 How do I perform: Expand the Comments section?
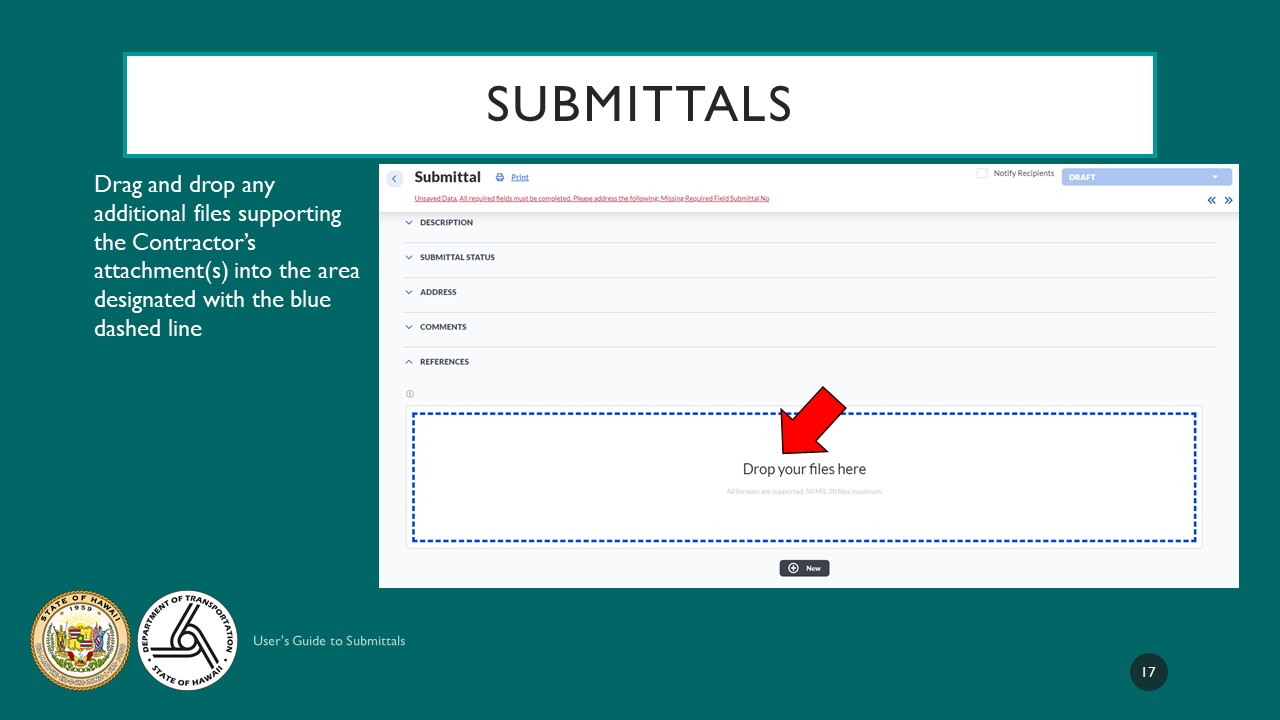809,327
